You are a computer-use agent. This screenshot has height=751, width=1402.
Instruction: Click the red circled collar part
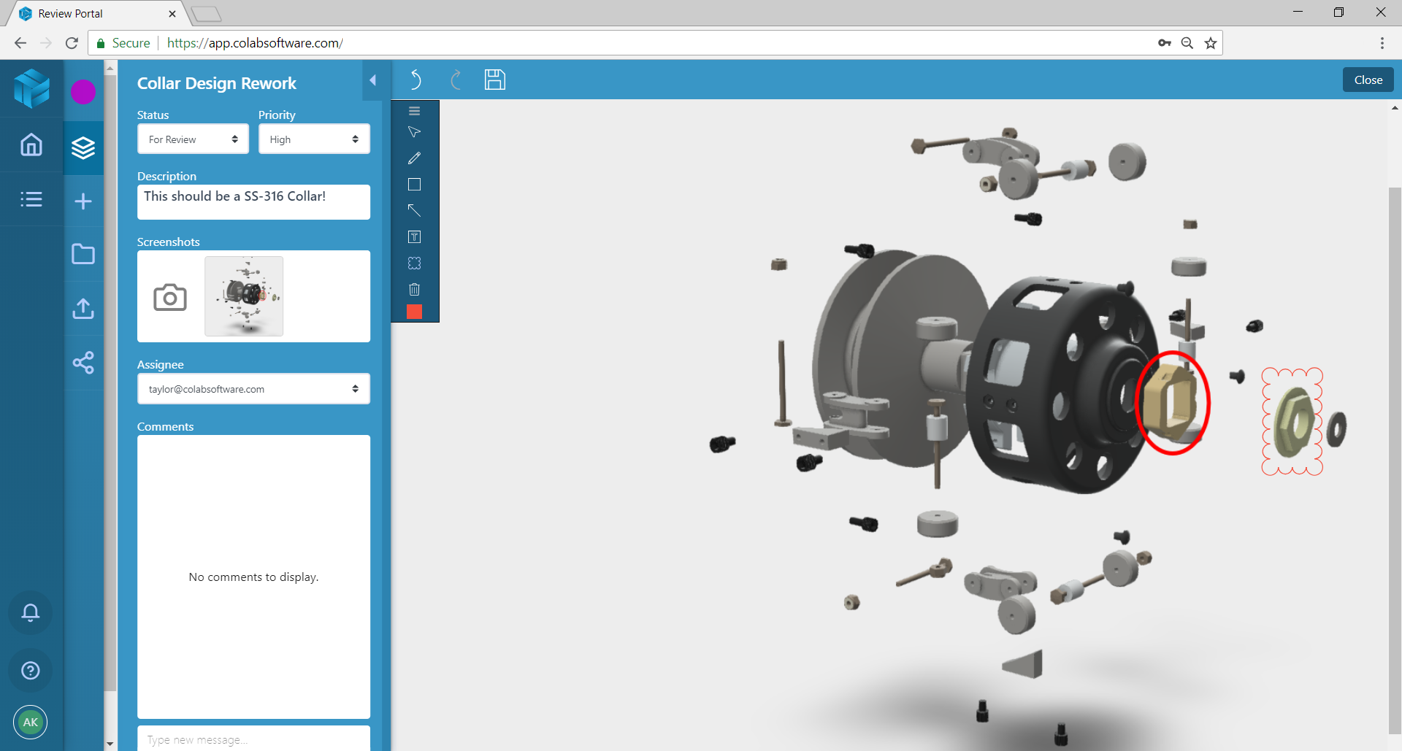tap(1172, 401)
